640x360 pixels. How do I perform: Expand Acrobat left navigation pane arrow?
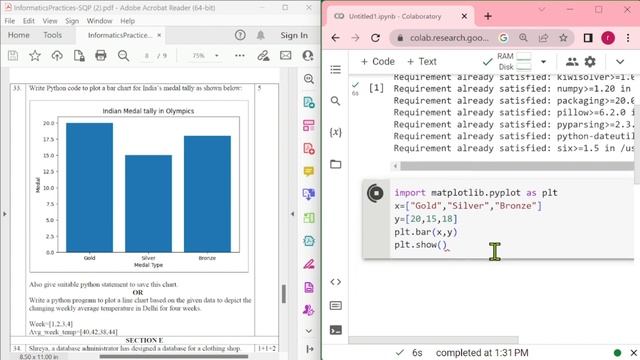tap(4, 213)
